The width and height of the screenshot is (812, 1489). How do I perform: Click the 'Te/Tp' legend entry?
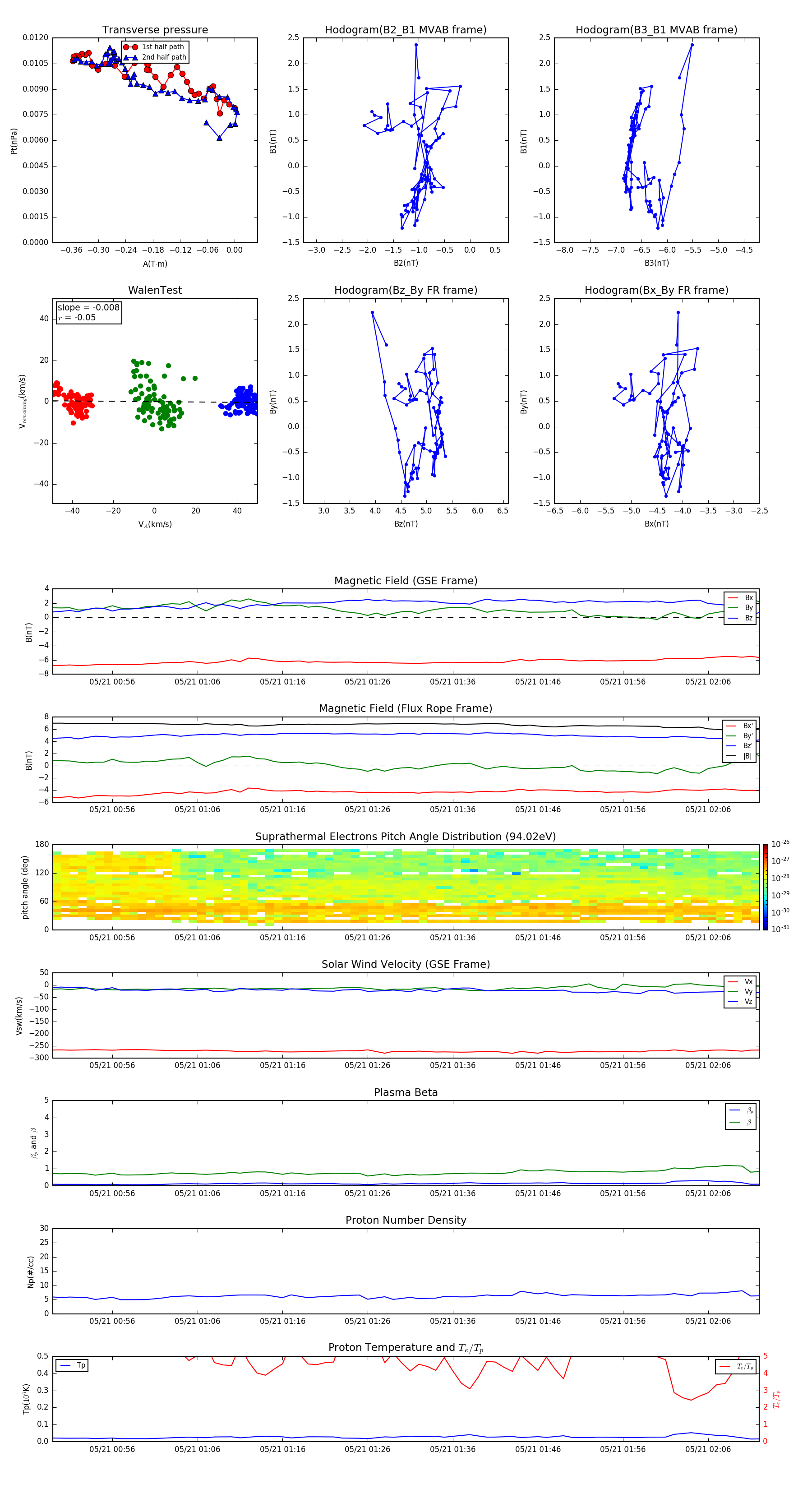click(x=736, y=1366)
